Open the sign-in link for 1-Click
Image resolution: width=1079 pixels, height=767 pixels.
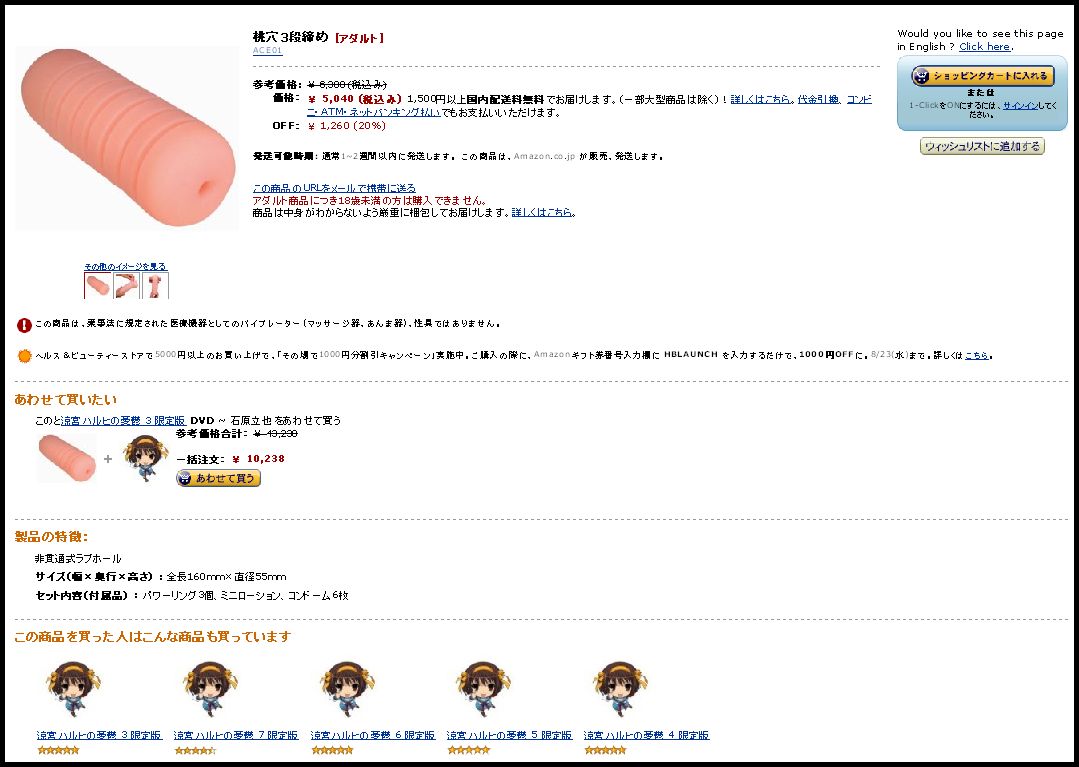(1020, 106)
